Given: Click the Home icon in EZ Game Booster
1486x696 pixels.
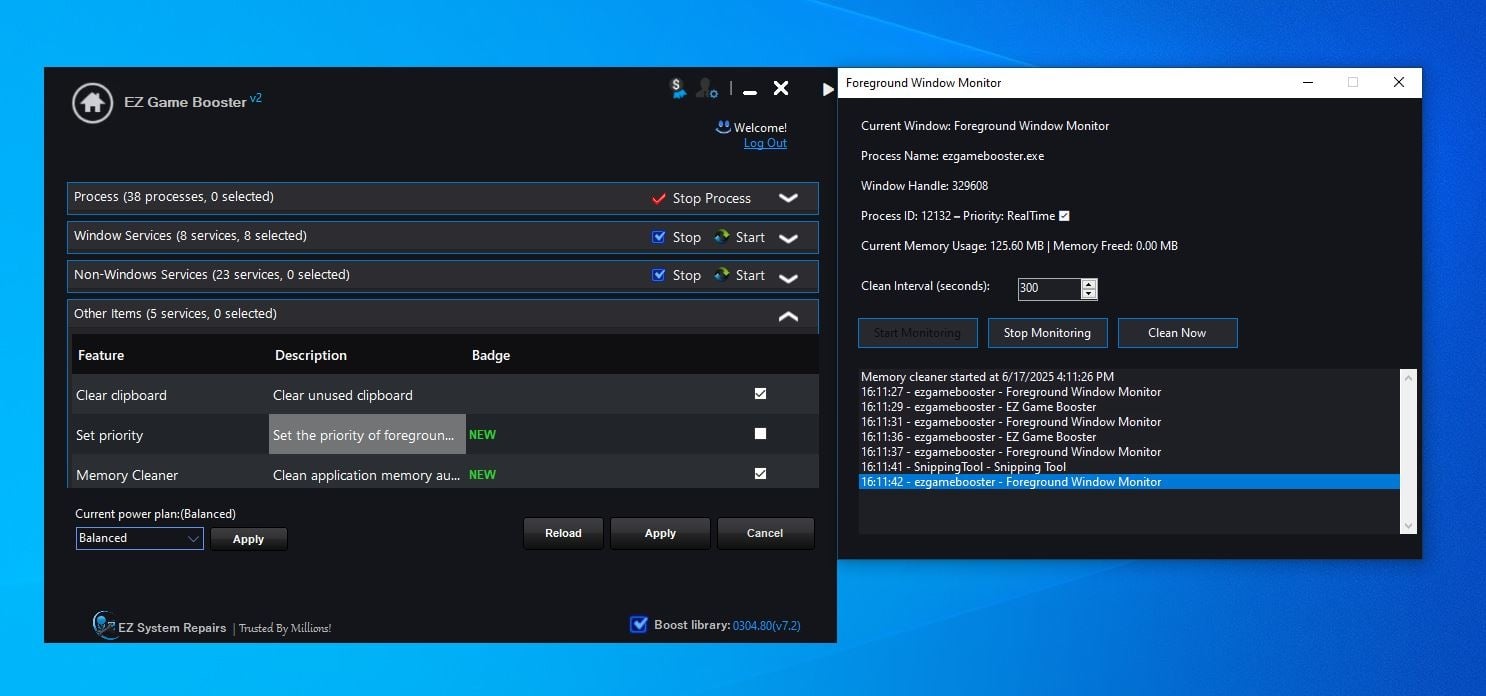Looking at the screenshot, I should pyautogui.click(x=92, y=102).
